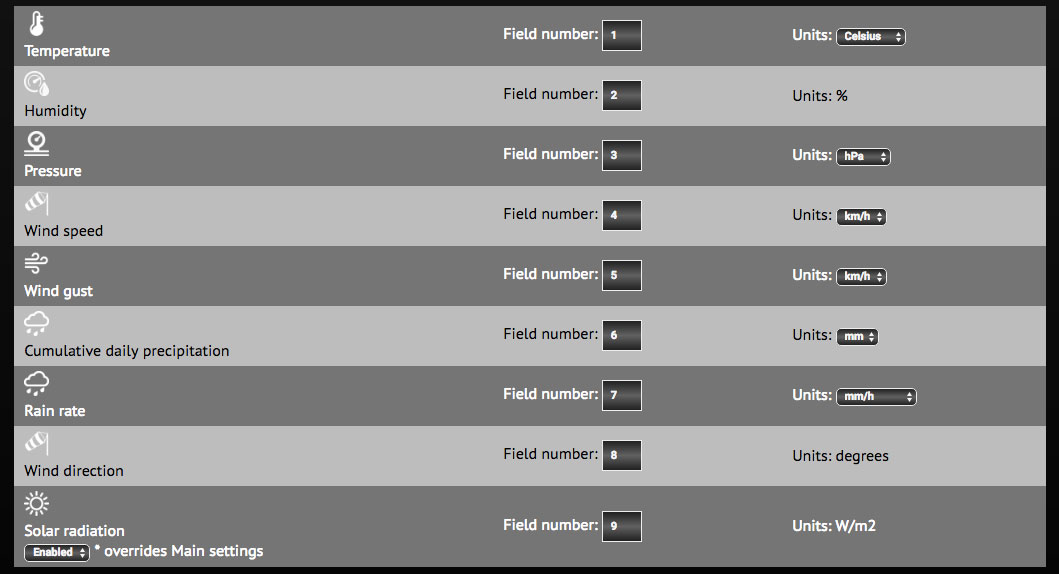Image resolution: width=1059 pixels, height=574 pixels.
Task: Open the precipitation units mm dropdown
Action: coord(857,337)
